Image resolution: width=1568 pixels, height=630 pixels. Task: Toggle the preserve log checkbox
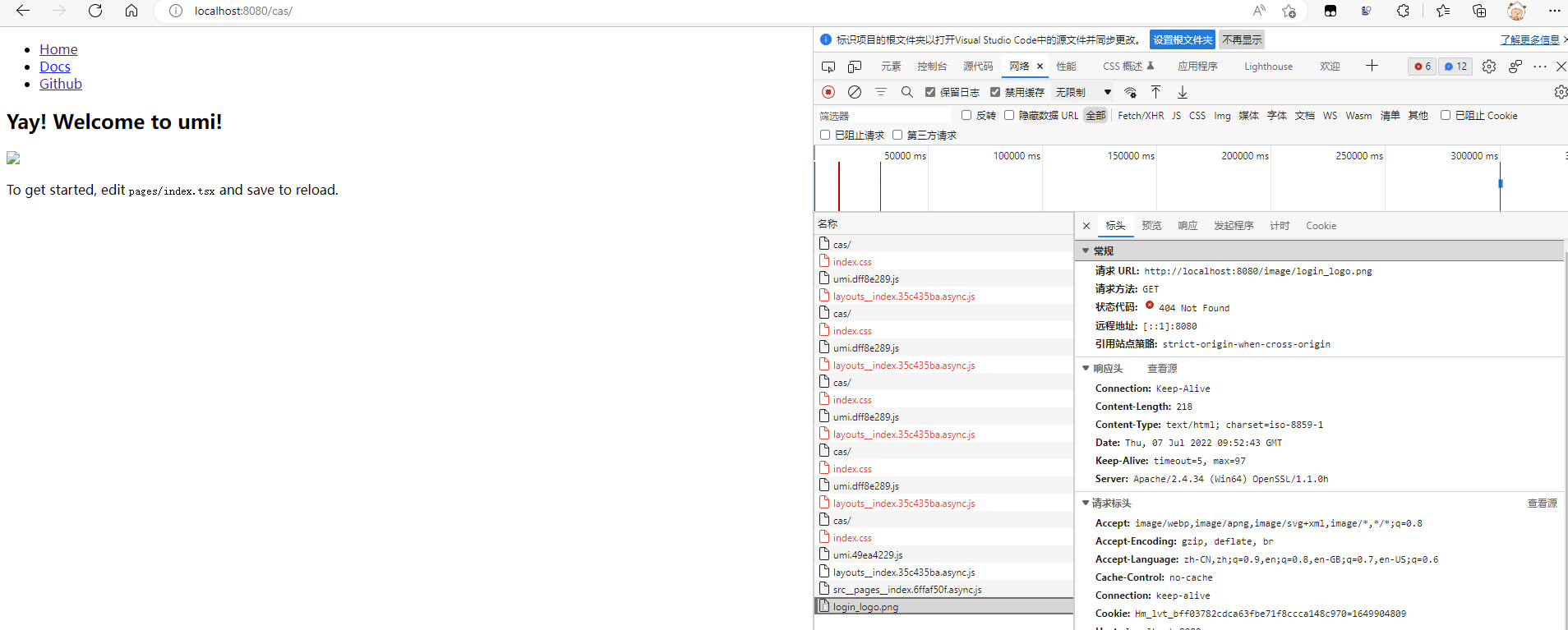(930, 92)
